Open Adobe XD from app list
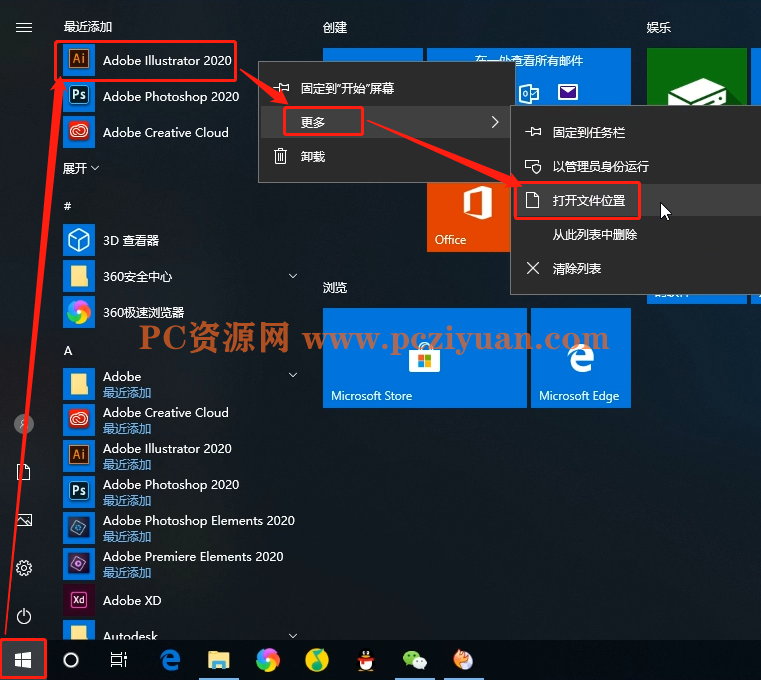 pos(181,600)
